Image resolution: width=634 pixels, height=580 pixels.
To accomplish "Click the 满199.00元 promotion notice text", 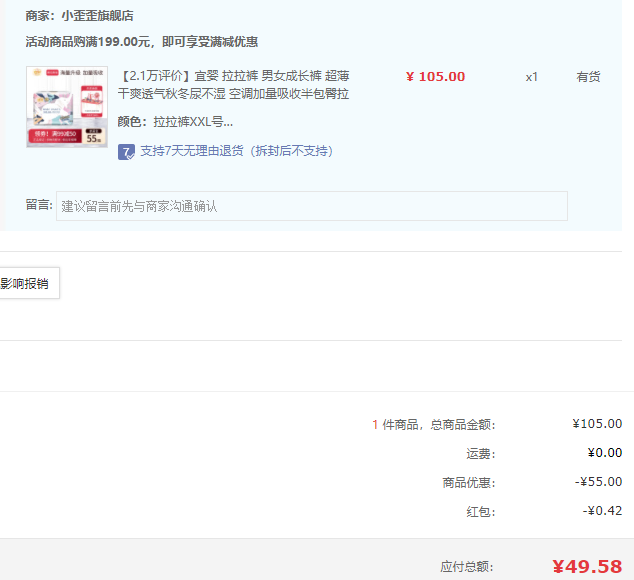I will pos(141,42).
